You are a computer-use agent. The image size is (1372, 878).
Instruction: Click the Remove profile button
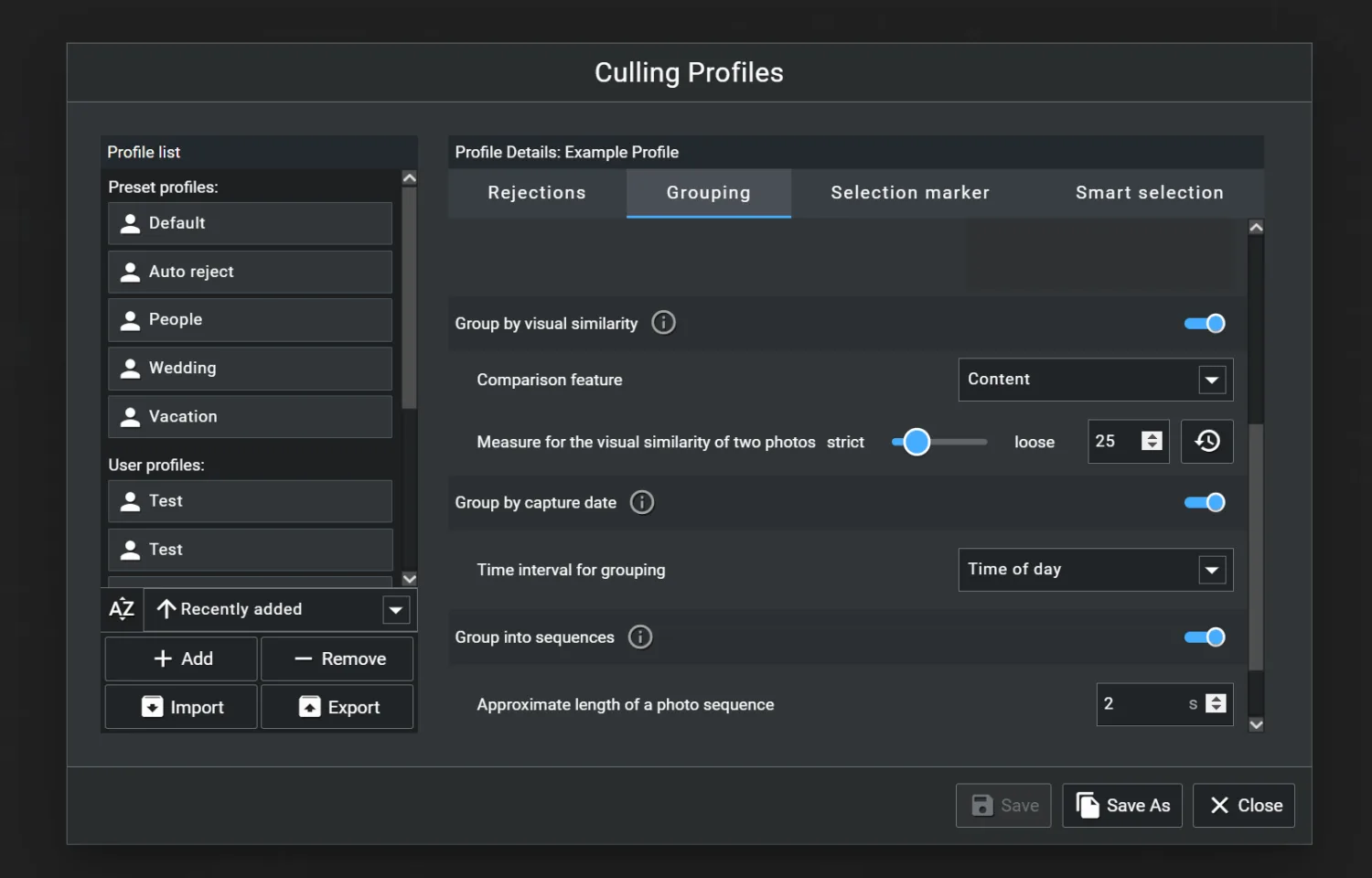338,658
